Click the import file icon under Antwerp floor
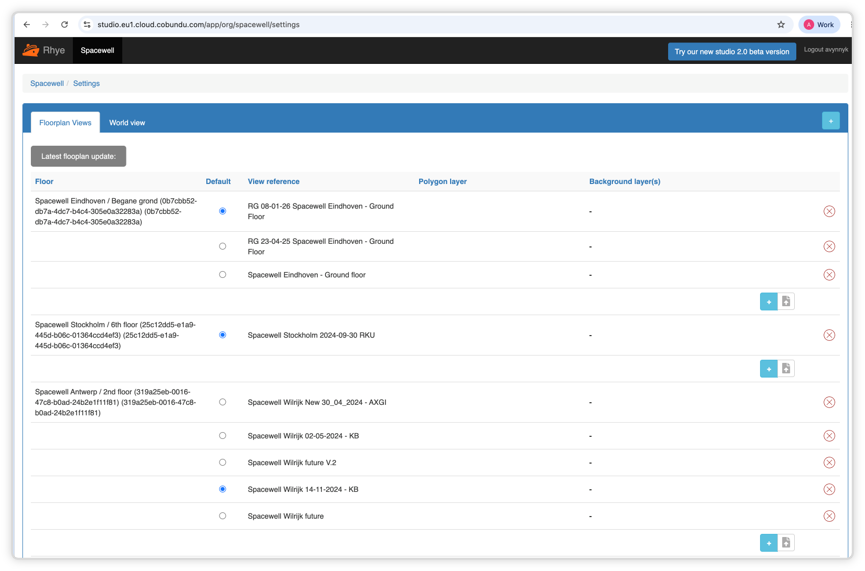The image size is (865, 571). (786, 543)
